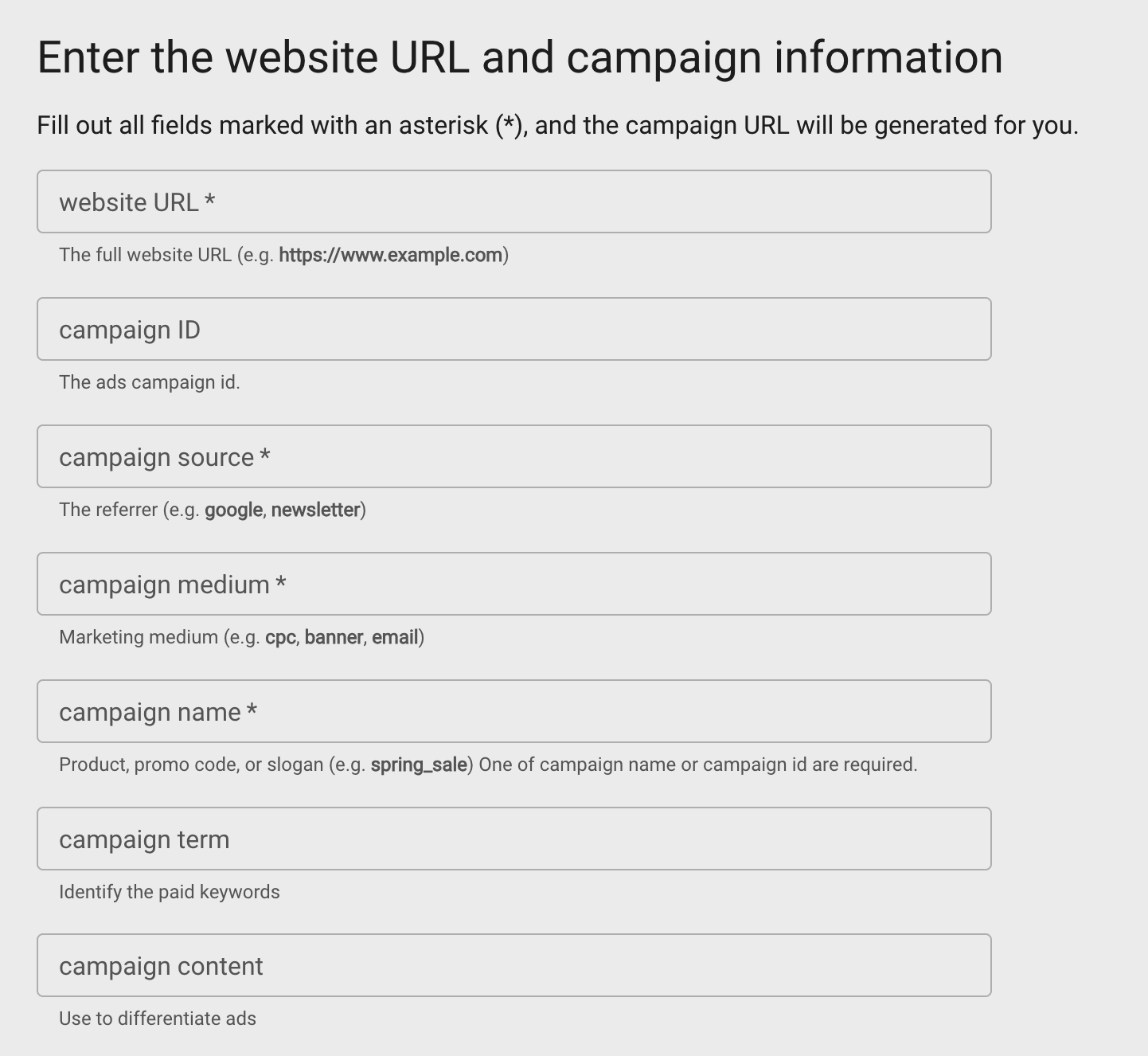Click the bold 'google' referrer example
Image resolution: width=1148 pixels, height=1056 pixels.
(233, 510)
